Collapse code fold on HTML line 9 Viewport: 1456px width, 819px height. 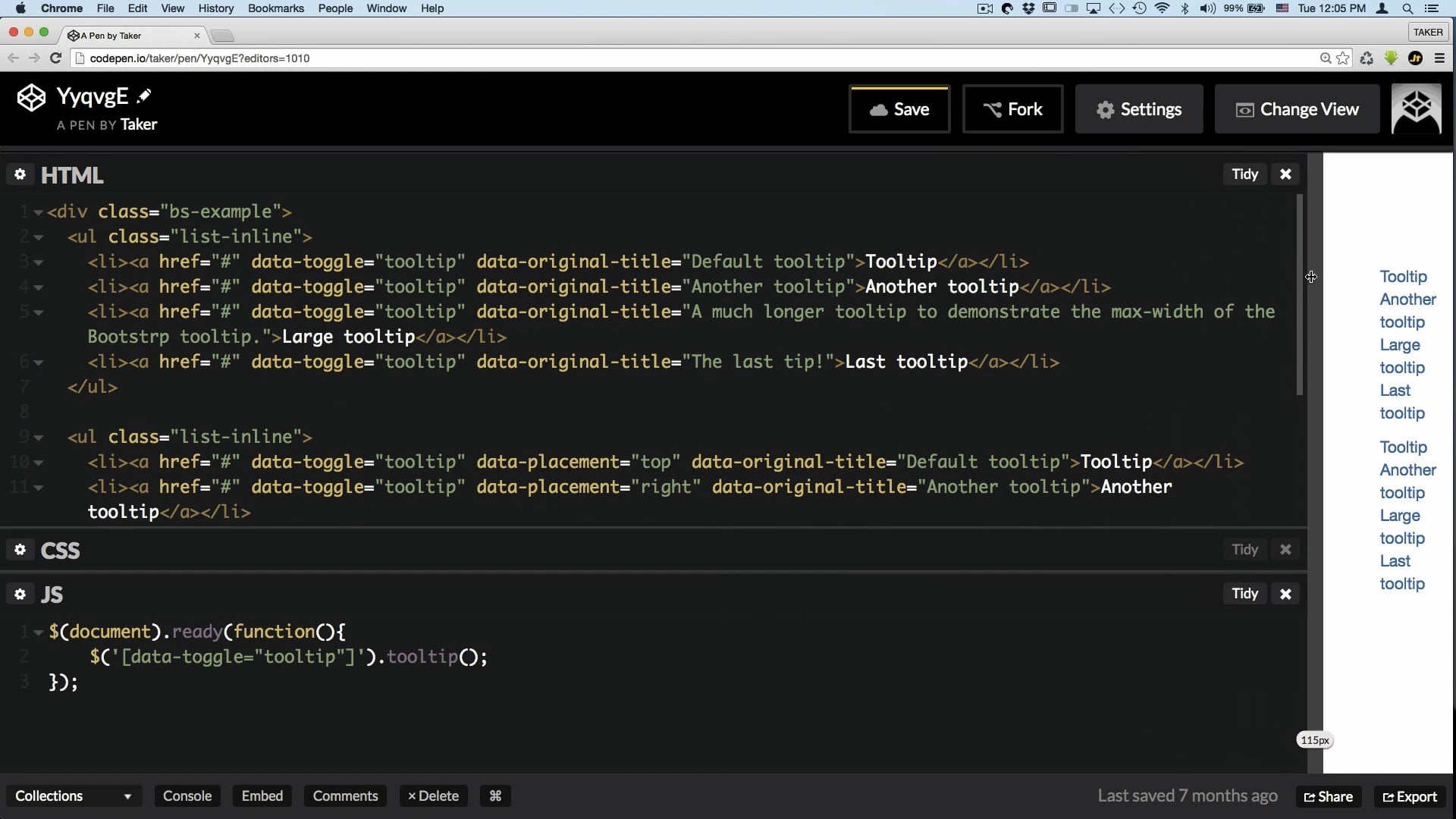pyautogui.click(x=38, y=438)
